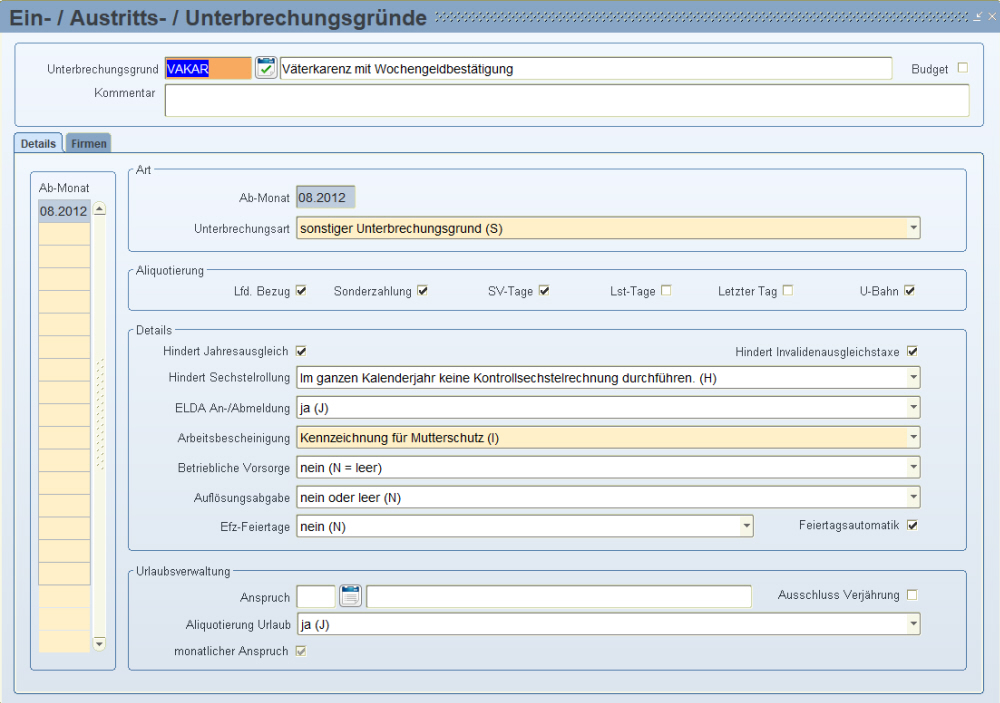Open the Unterbrechungsart dropdown
Image resolution: width=1000 pixels, height=703 pixels.
[x=913, y=228]
